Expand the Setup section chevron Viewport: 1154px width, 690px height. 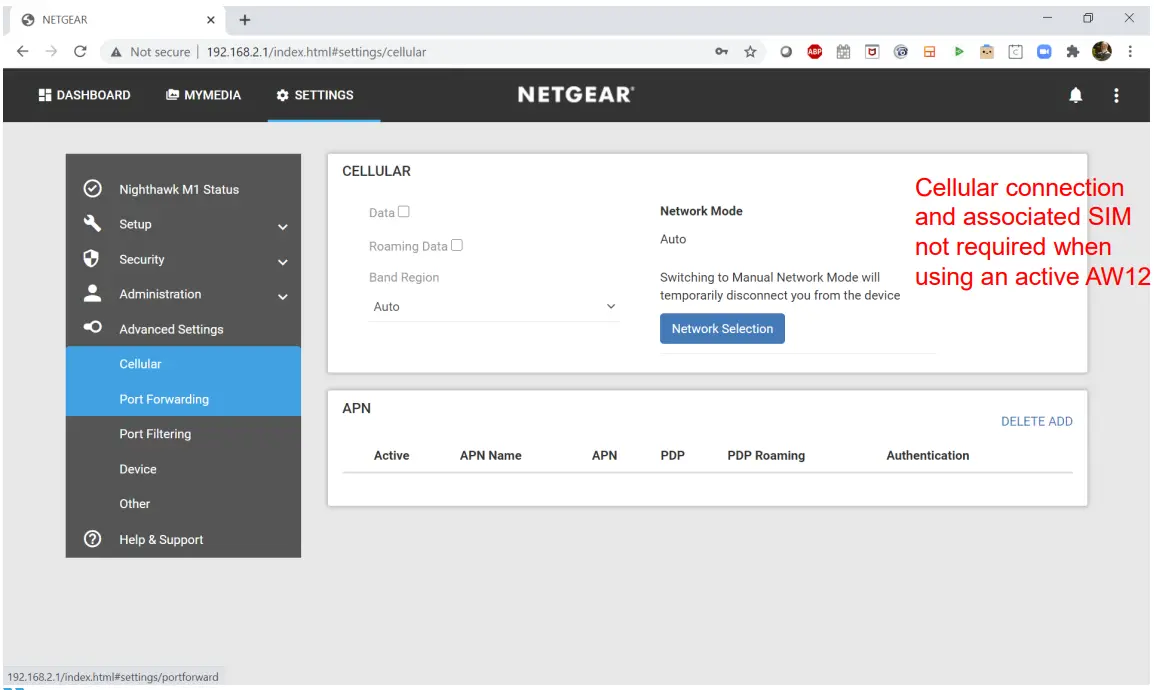pos(283,227)
